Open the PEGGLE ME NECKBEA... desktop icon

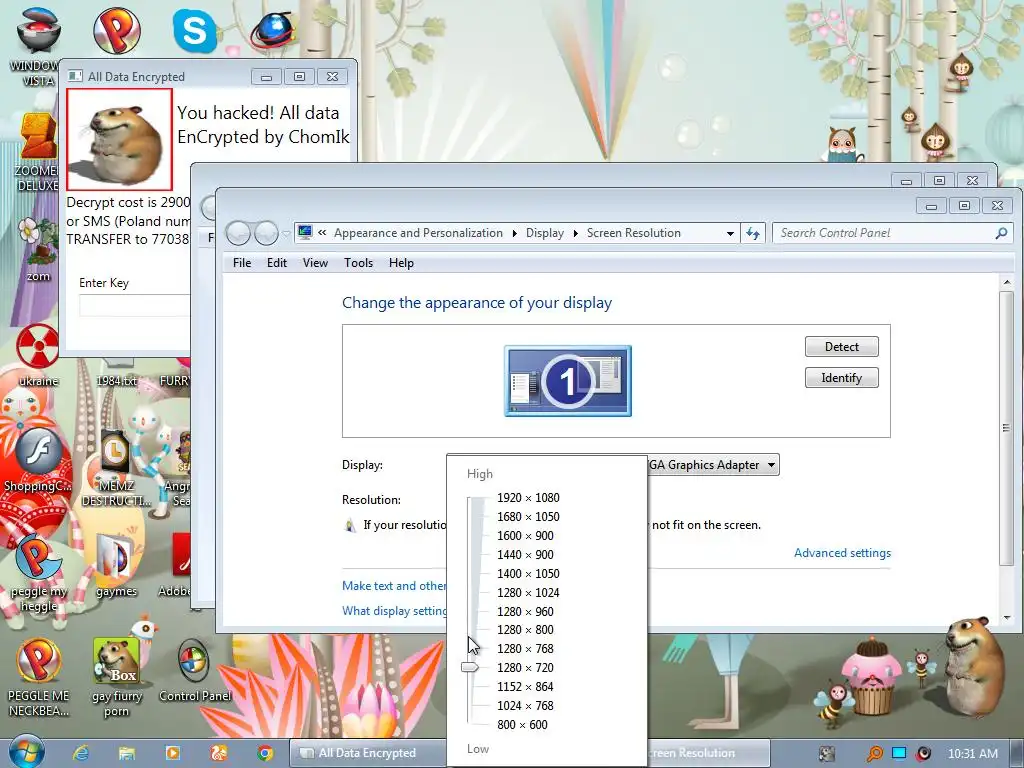coord(38,678)
